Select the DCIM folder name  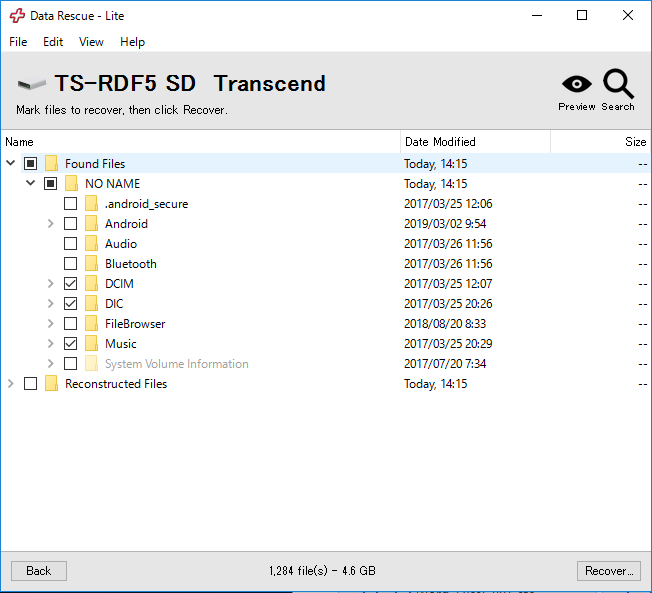tap(119, 284)
